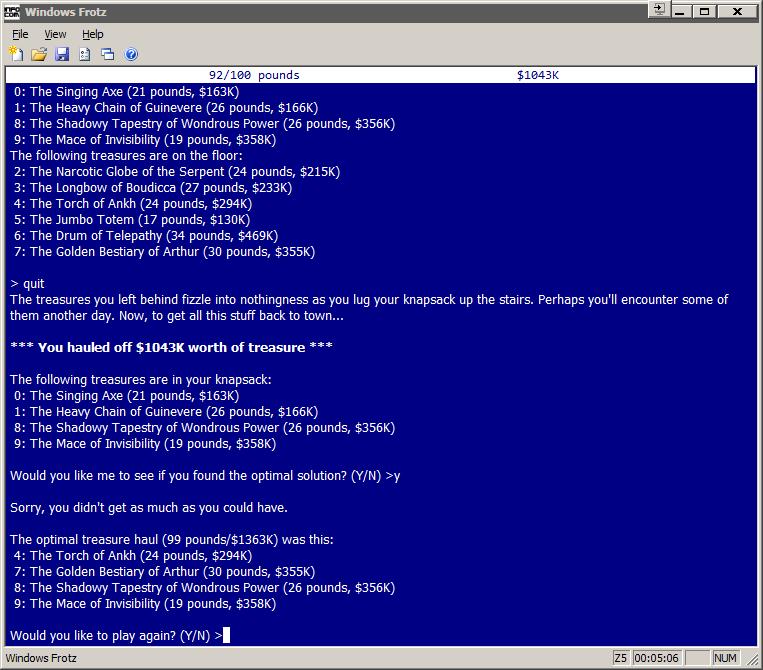Click 'Sorry, you didn't get as much' line

[149, 507]
